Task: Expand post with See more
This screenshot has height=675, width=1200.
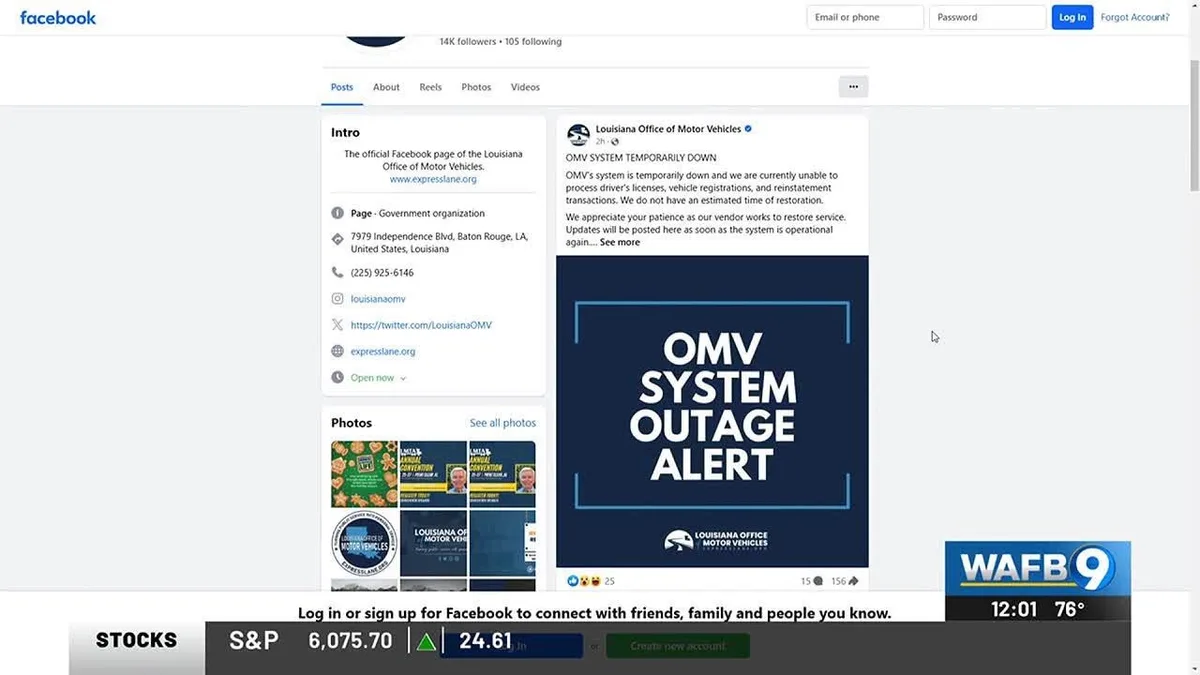Action: point(620,242)
